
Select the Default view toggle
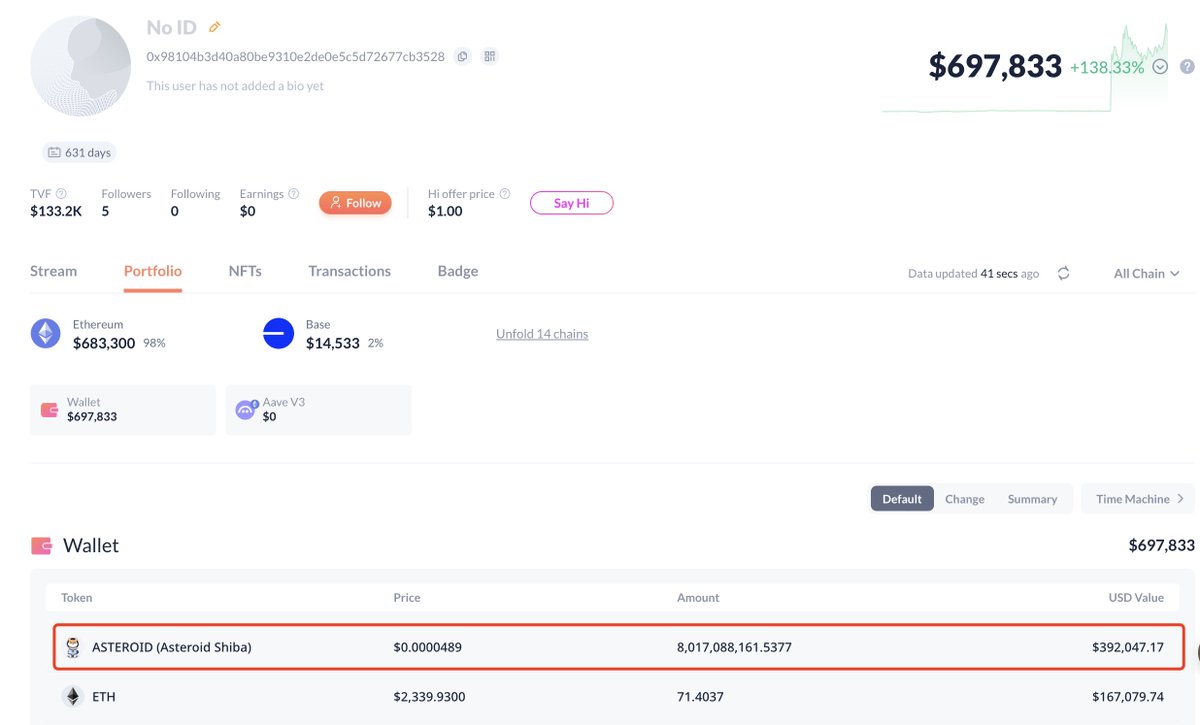point(902,499)
